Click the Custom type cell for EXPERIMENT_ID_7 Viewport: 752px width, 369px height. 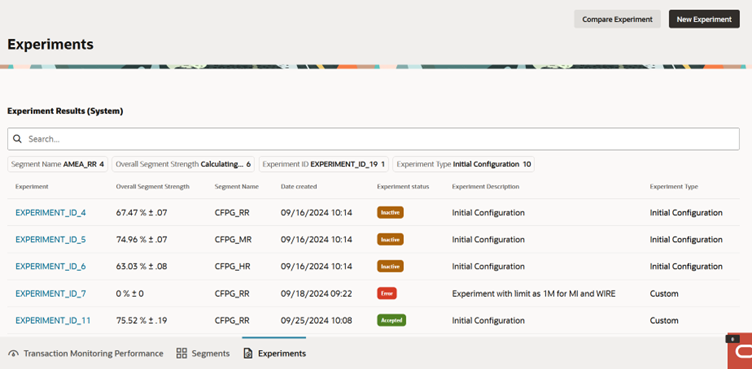pos(664,294)
